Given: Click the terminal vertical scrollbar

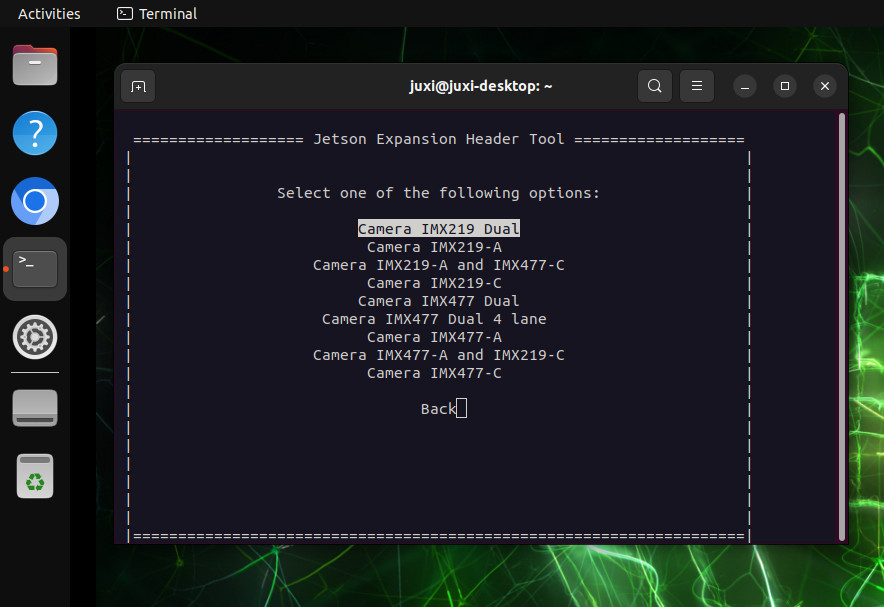Looking at the screenshot, I should pos(842,327).
